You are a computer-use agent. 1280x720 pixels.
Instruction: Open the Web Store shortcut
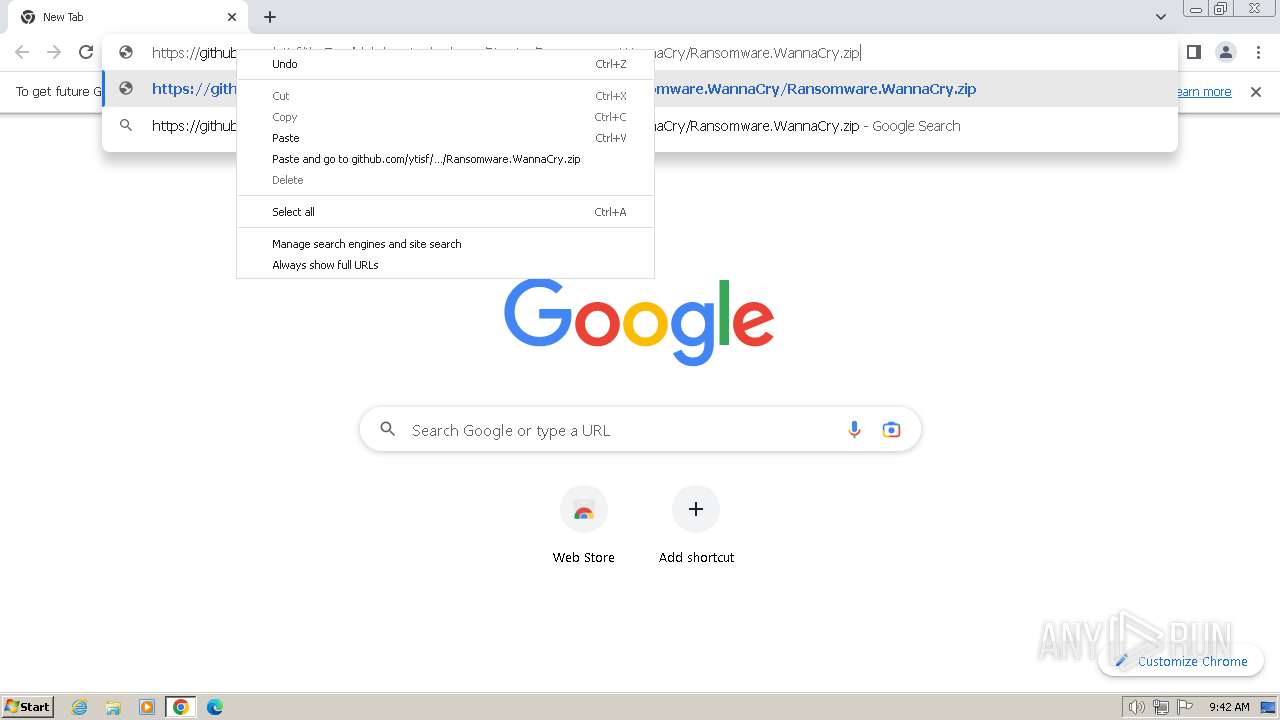coord(584,526)
